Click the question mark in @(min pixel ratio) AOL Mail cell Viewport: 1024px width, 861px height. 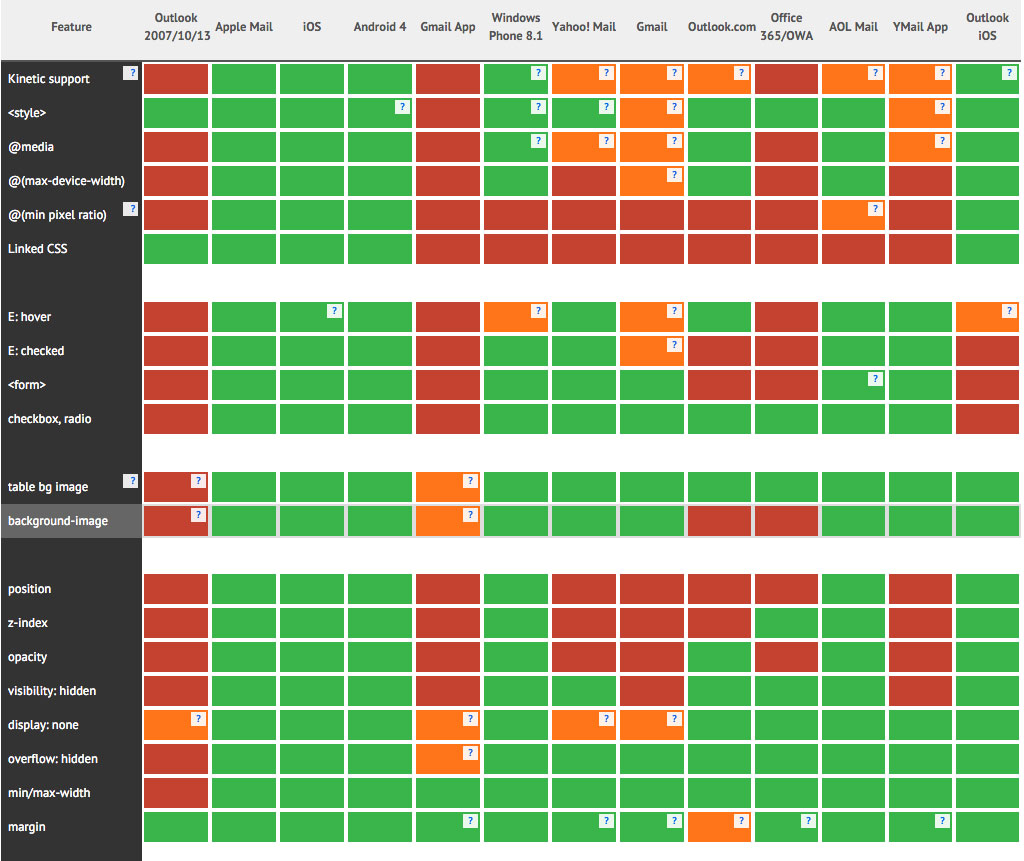point(875,209)
